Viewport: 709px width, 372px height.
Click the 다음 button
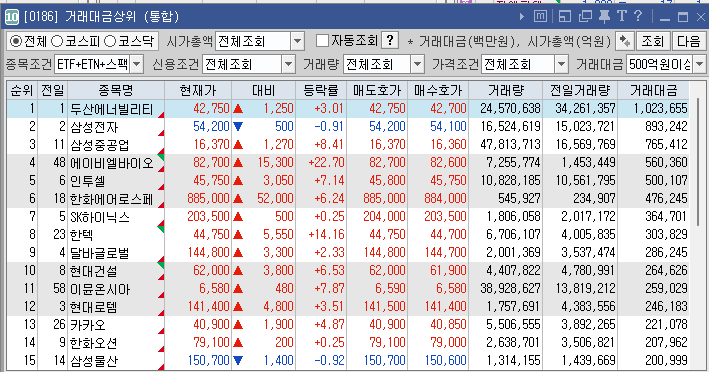coord(688,41)
